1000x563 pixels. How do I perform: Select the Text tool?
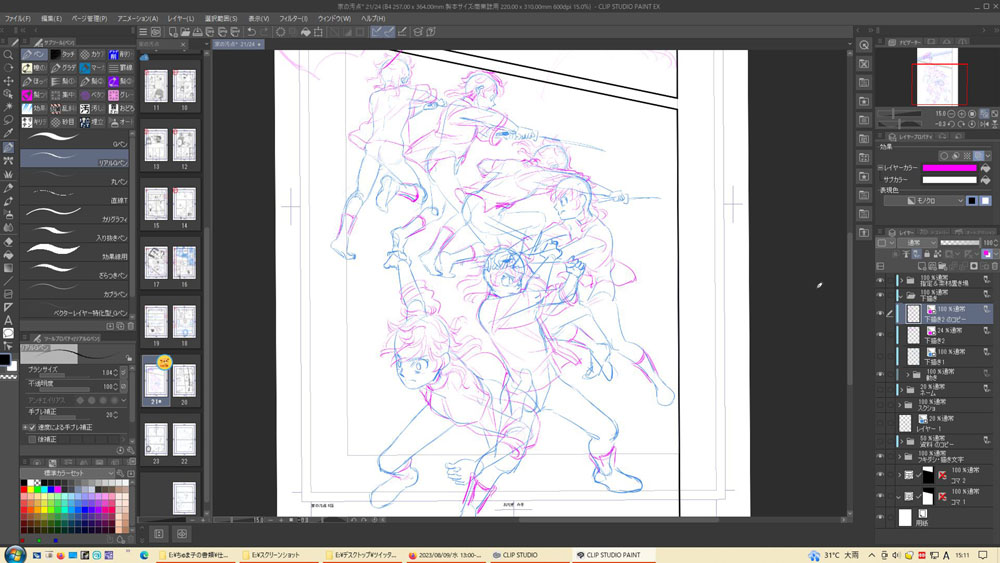pyautogui.click(x=8, y=321)
